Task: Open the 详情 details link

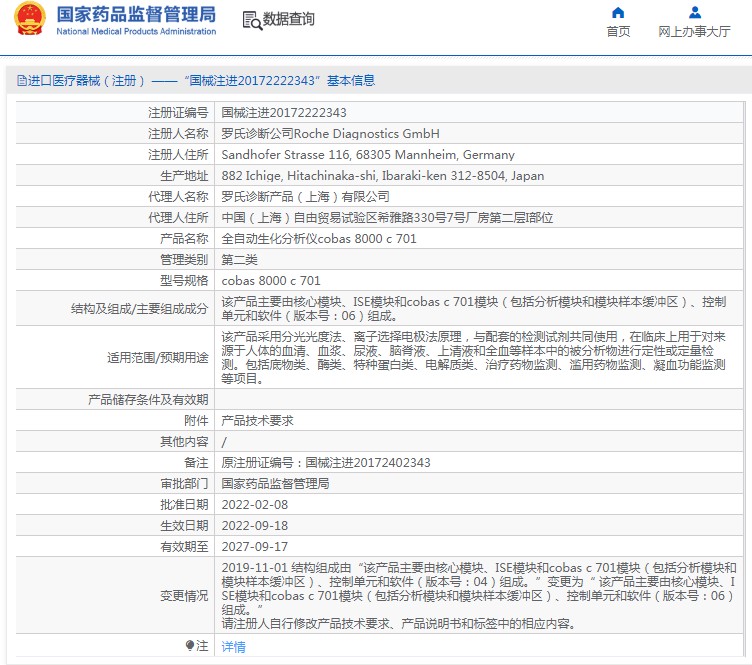Action: click(x=233, y=647)
